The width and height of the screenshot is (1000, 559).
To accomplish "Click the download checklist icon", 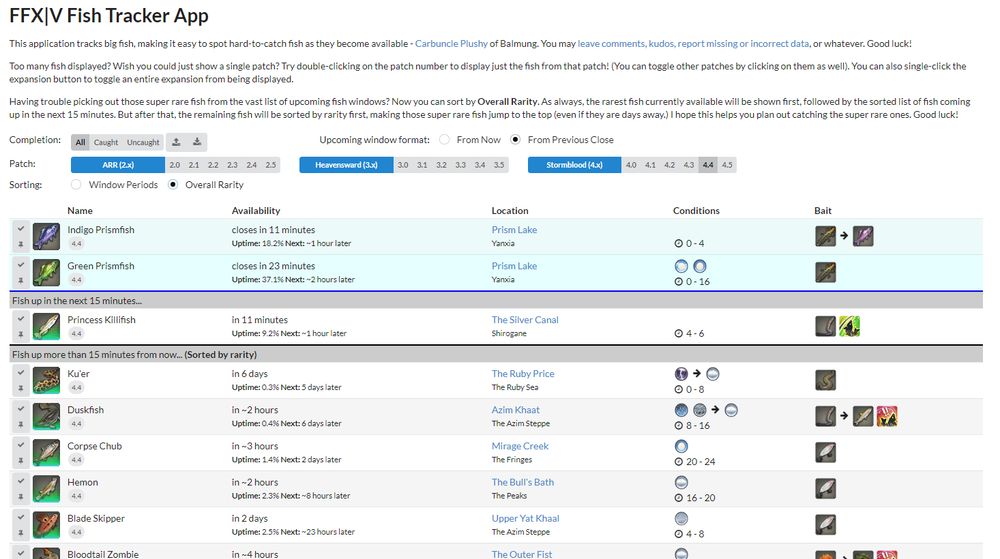I will (197, 142).
